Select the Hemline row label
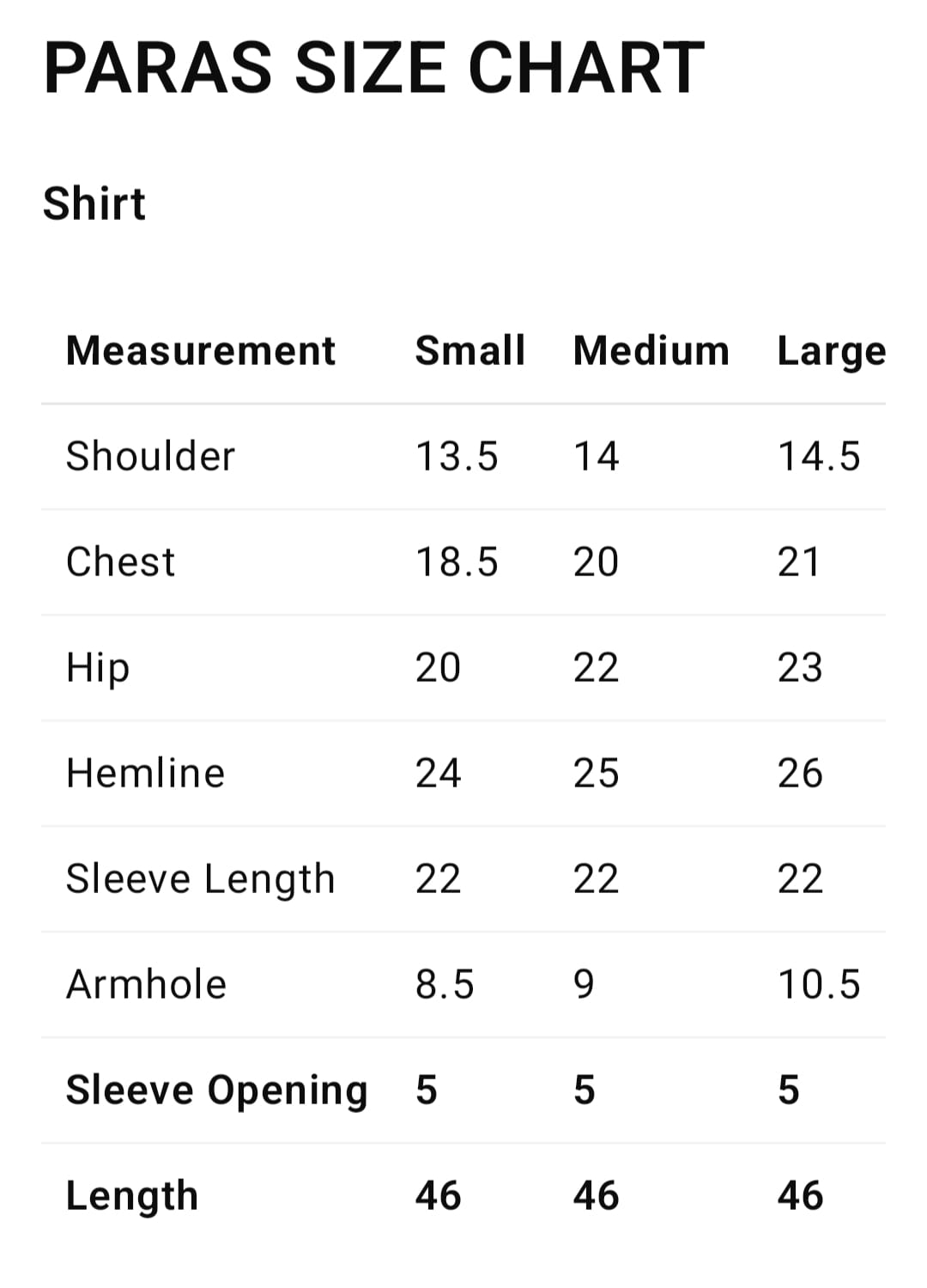Viewport: 927px width, 1288px height. (x=145, y=773)
